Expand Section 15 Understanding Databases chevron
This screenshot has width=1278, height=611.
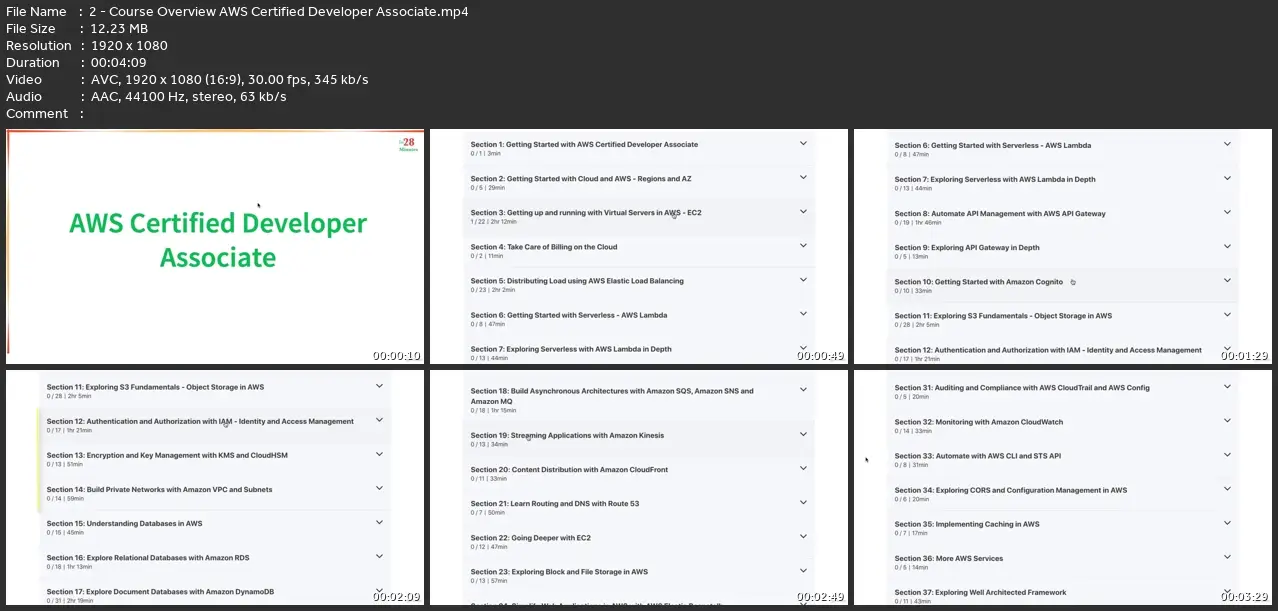(379, 522)
